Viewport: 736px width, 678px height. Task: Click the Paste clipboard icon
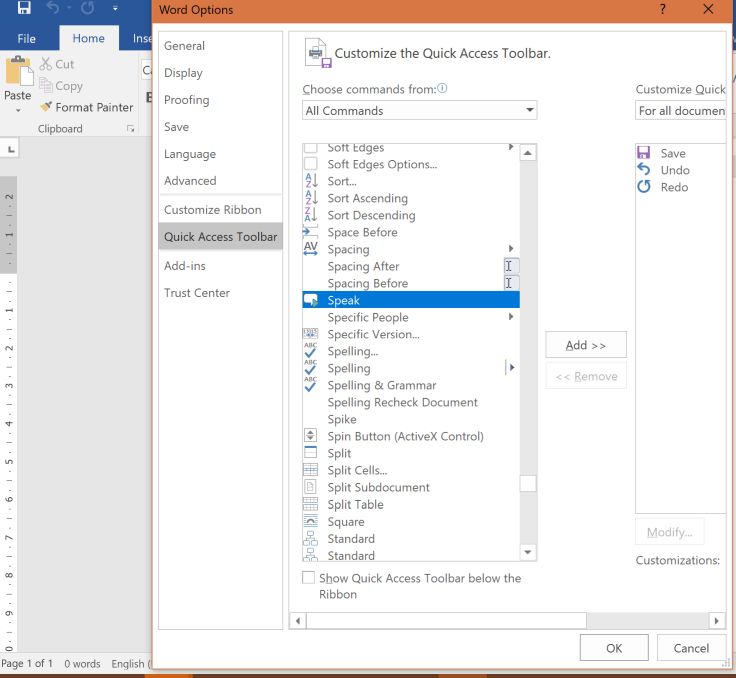click(18, 71)
